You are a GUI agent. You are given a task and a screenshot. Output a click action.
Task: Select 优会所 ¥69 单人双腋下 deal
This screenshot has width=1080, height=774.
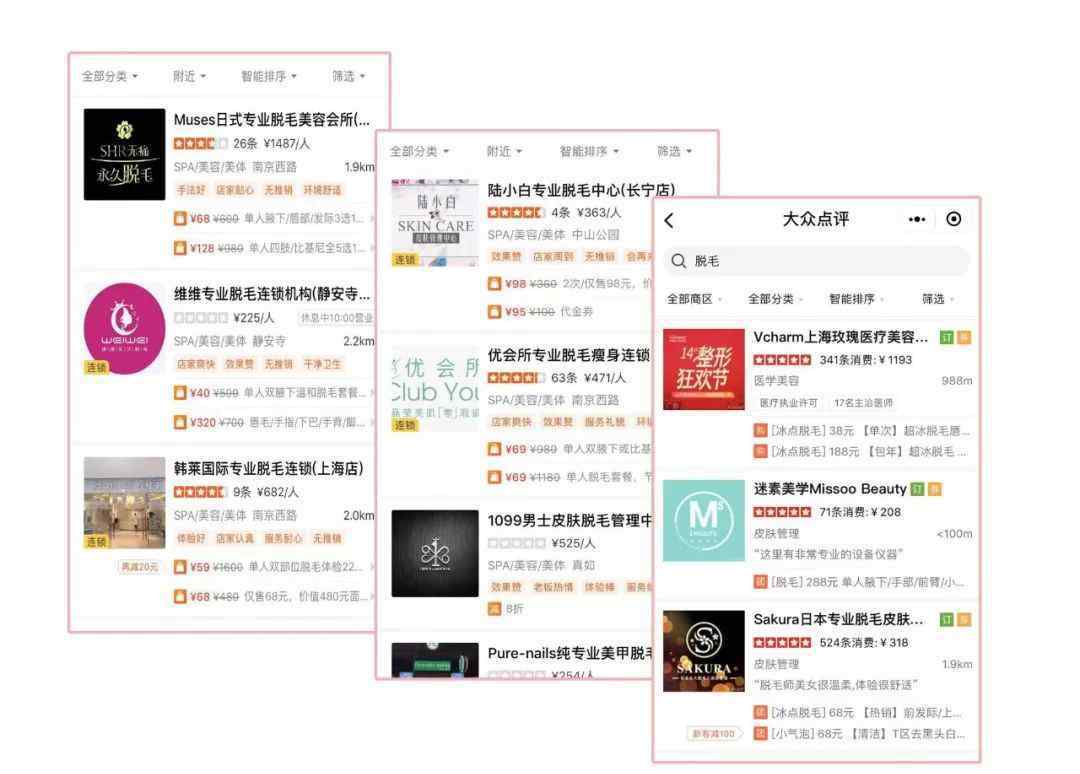pyautogui.click(x=570, y=449)
